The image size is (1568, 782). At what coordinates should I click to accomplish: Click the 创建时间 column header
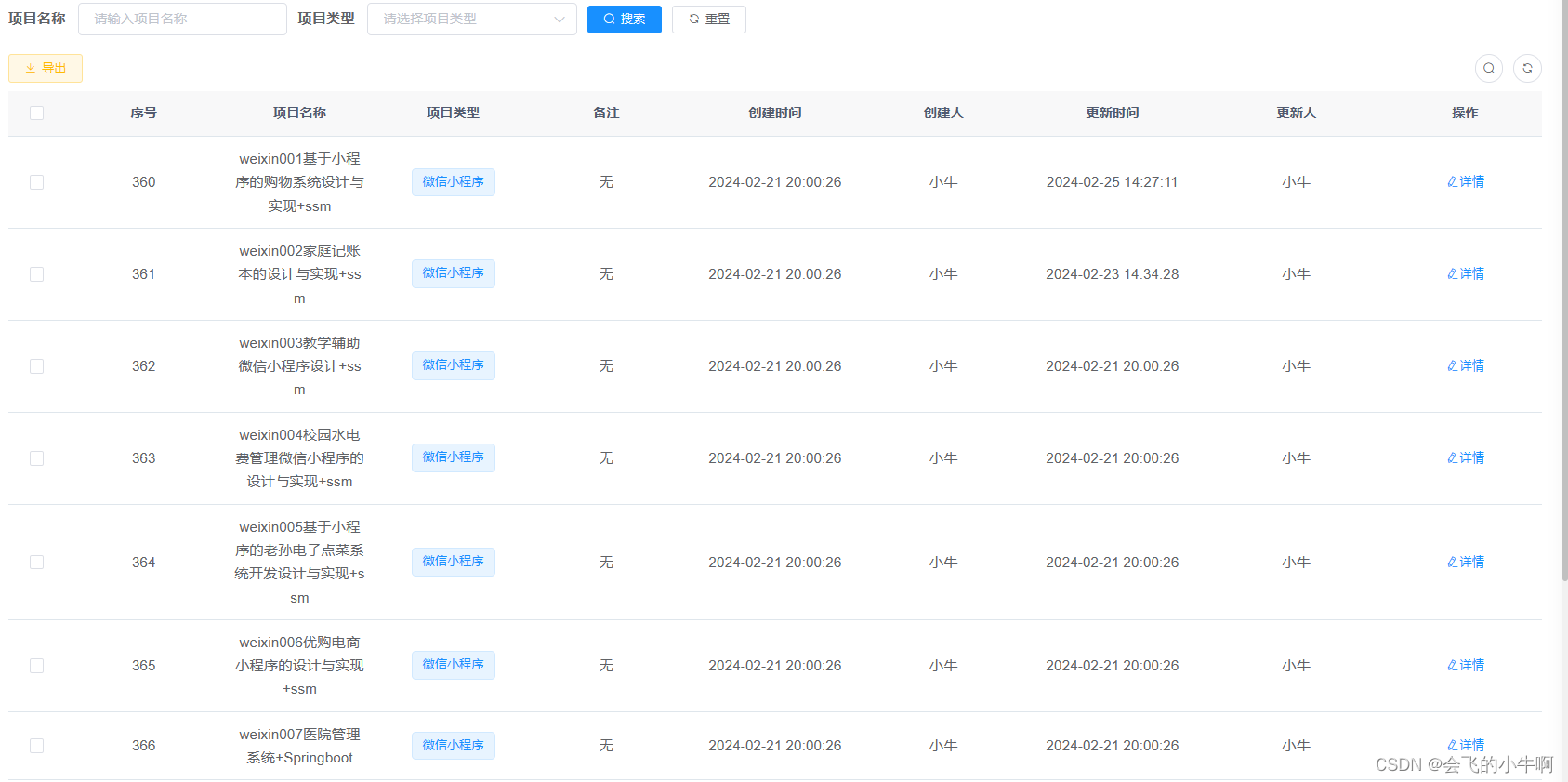click(775, 113)
